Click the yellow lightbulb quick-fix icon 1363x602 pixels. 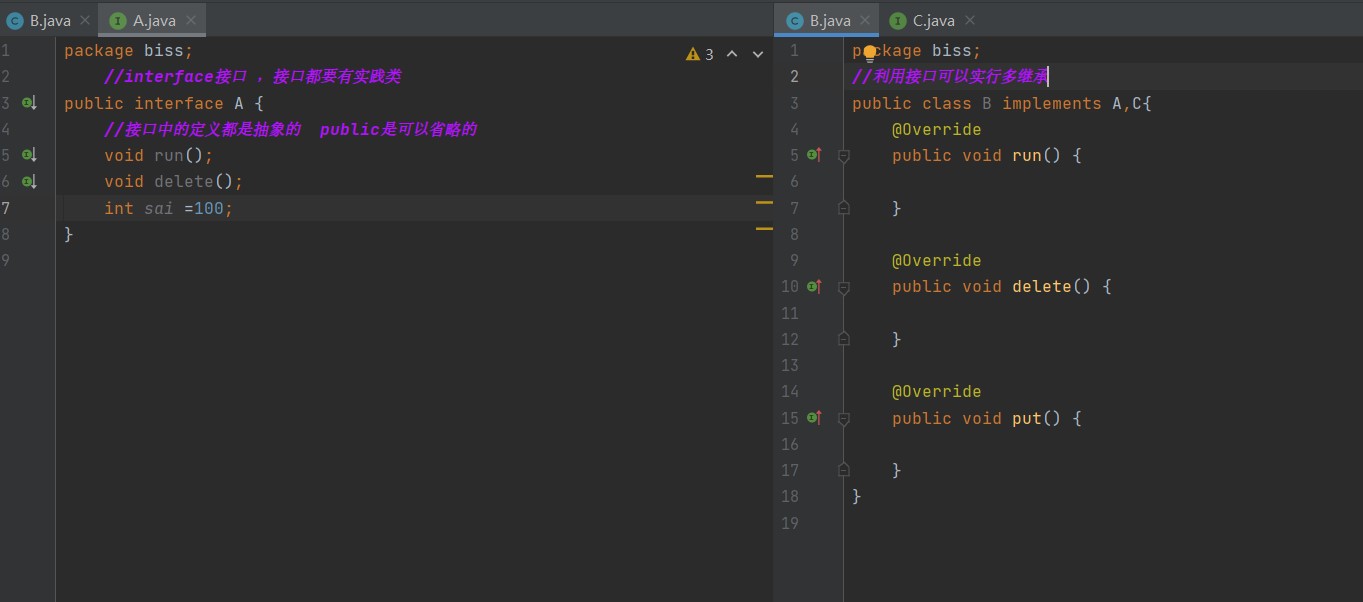tap(870, 51)
